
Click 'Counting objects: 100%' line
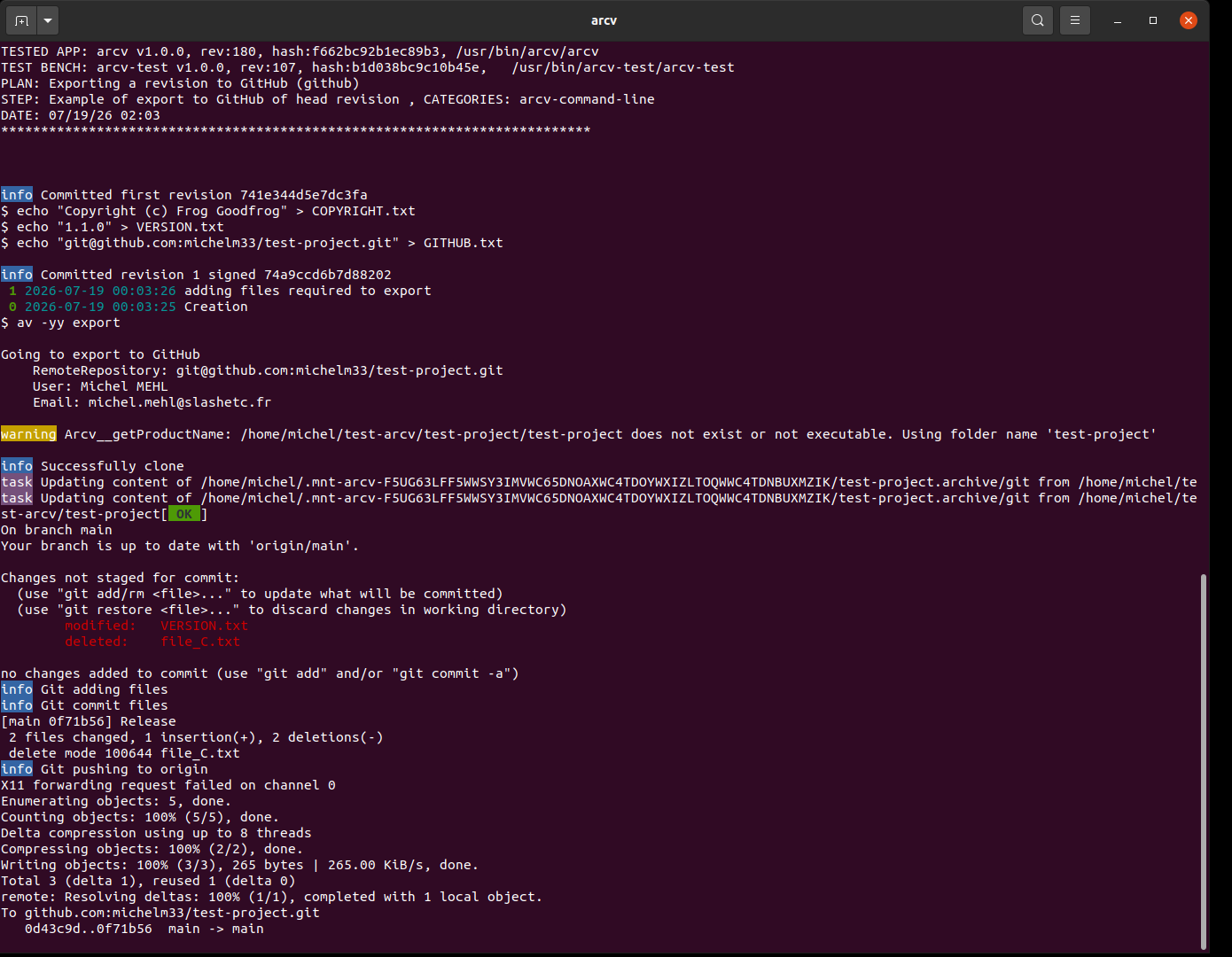pos(140,817)
